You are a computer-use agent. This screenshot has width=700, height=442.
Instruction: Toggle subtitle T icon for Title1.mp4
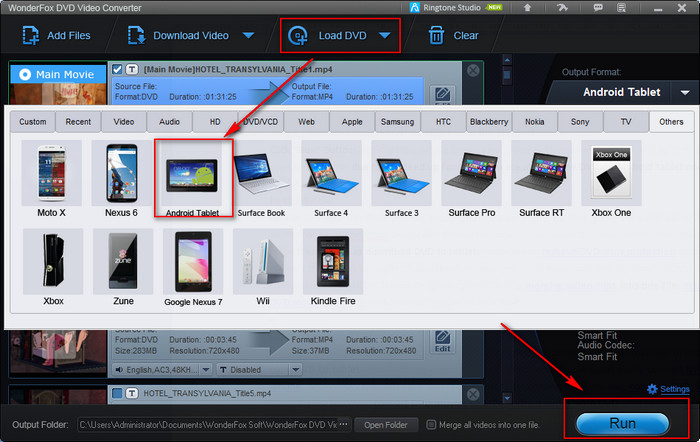(132, 69)
